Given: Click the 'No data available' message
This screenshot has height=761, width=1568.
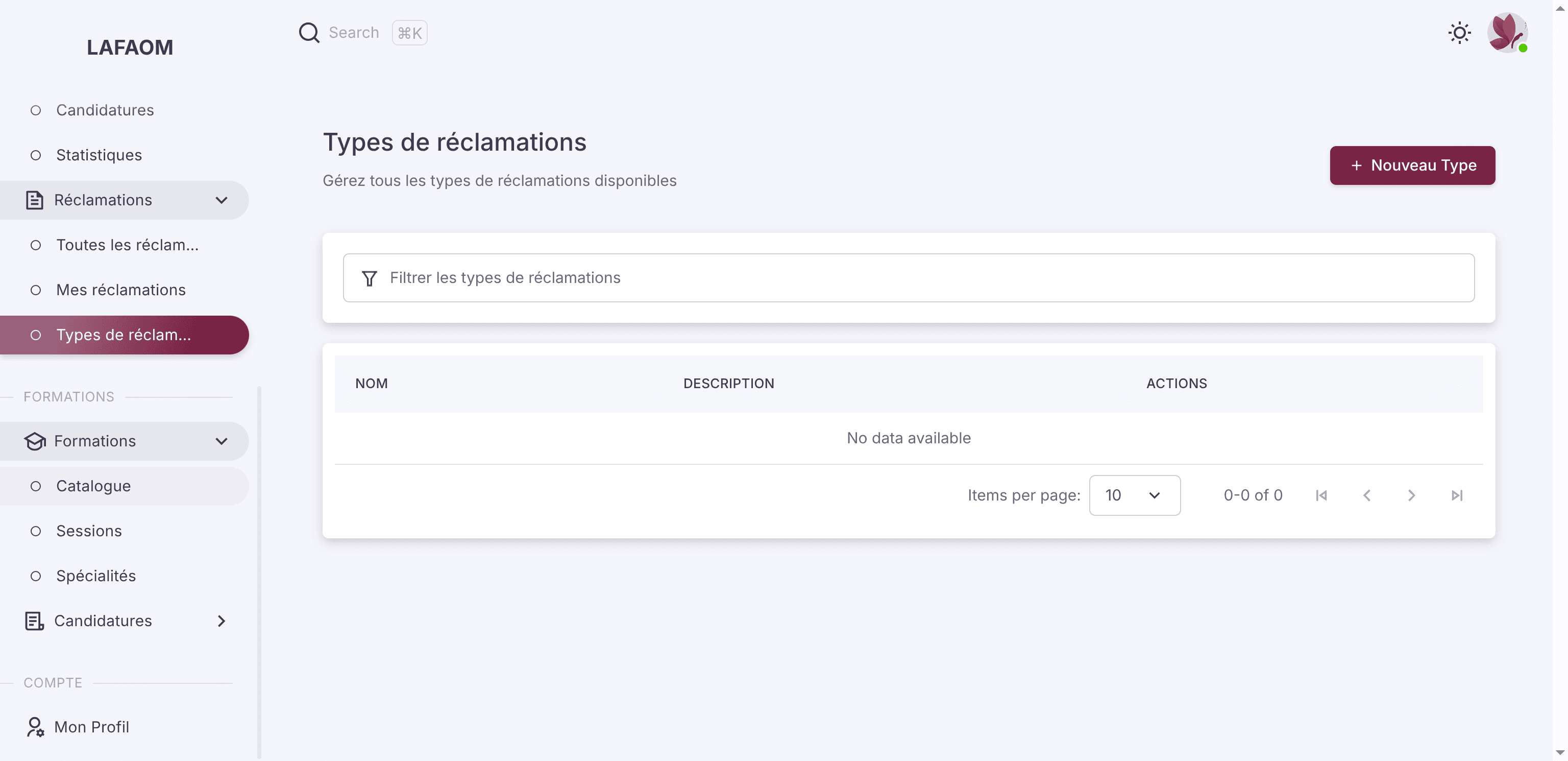Looking at the screenshot, I should 909,438.
